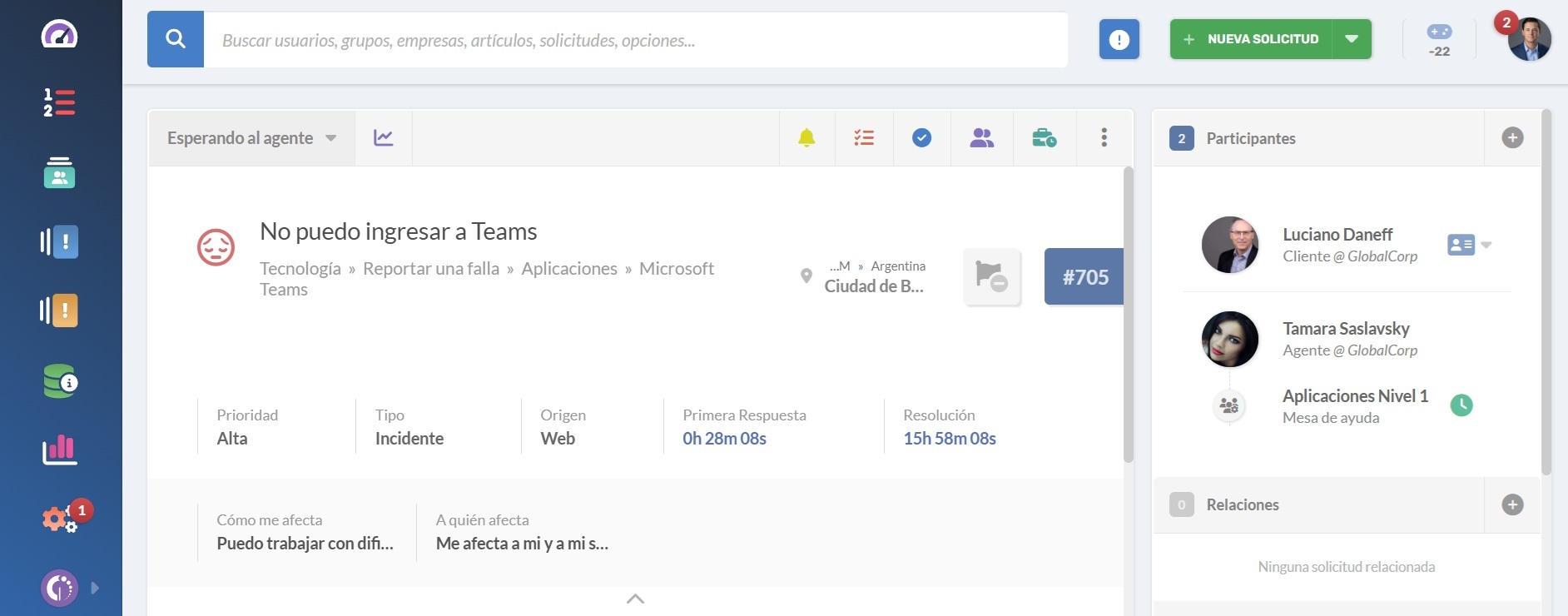Open the dashboard speedometer icon in sidebar
This screenshot has width=1568, height=616.
click(59, 35)
